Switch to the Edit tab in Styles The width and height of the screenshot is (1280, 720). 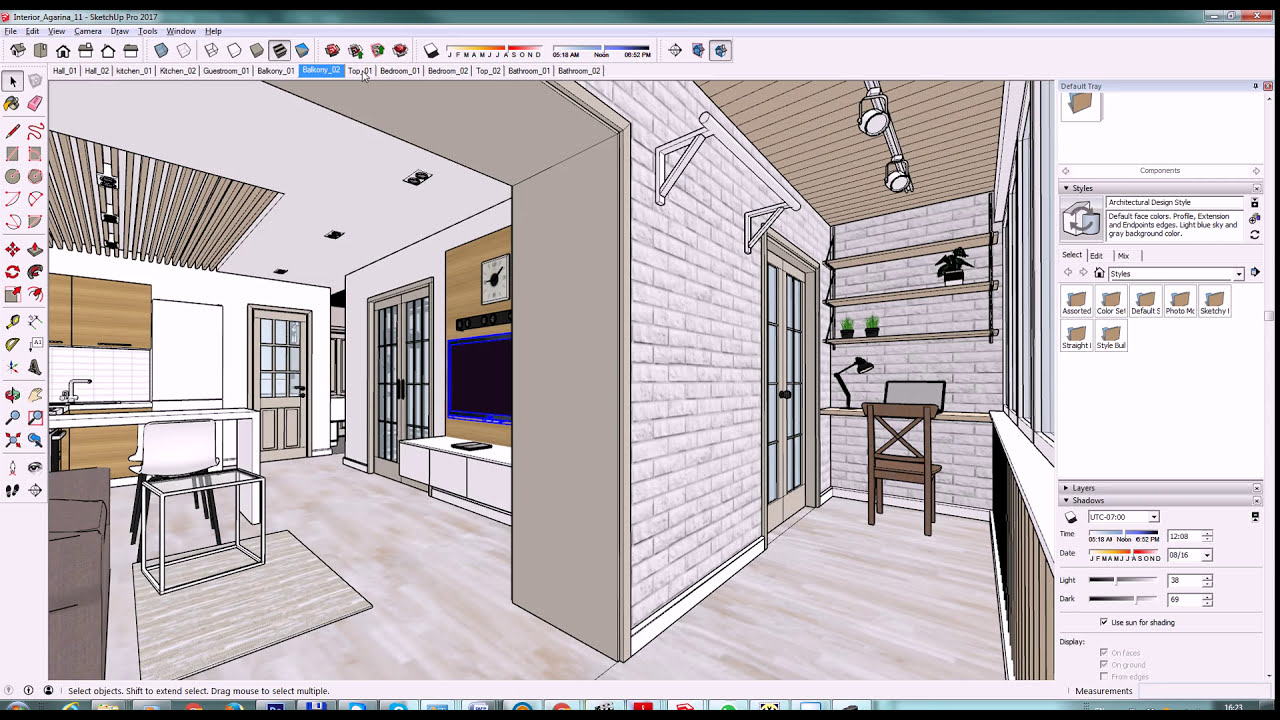coord(1096,256)
